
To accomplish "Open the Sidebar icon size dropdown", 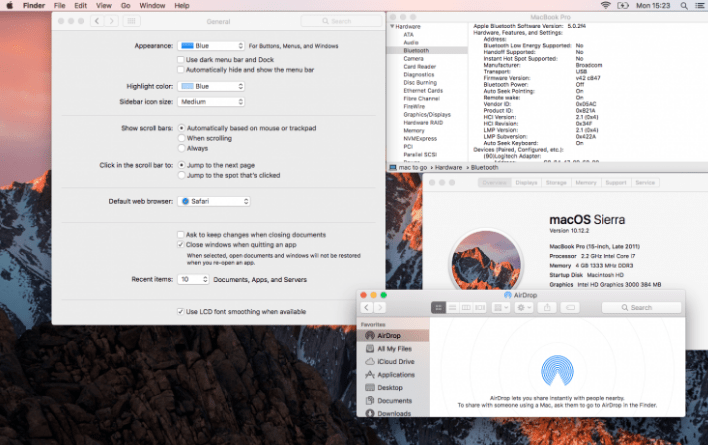I will click(x=211, y=102).
